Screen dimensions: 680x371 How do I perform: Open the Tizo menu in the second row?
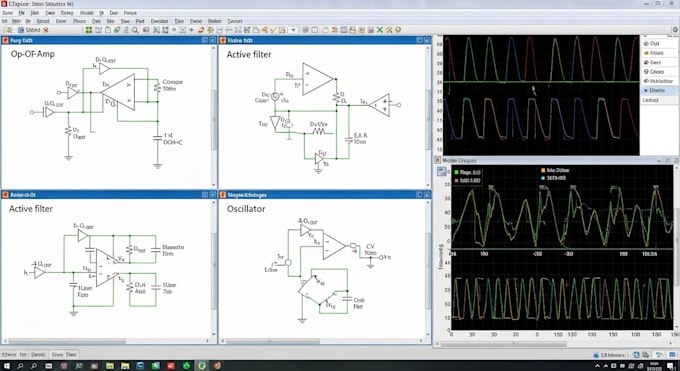(x=179, y=21)
